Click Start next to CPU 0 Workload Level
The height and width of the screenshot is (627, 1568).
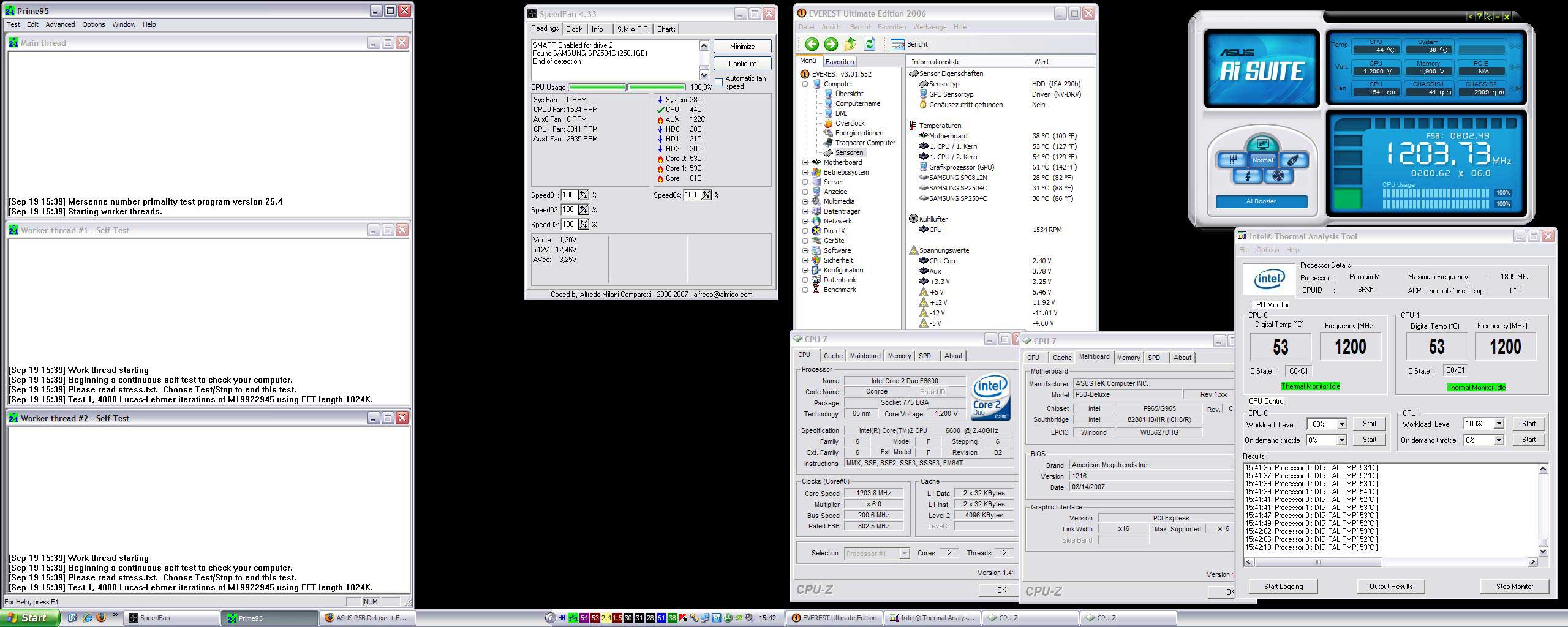click(x=1369, y=424)
